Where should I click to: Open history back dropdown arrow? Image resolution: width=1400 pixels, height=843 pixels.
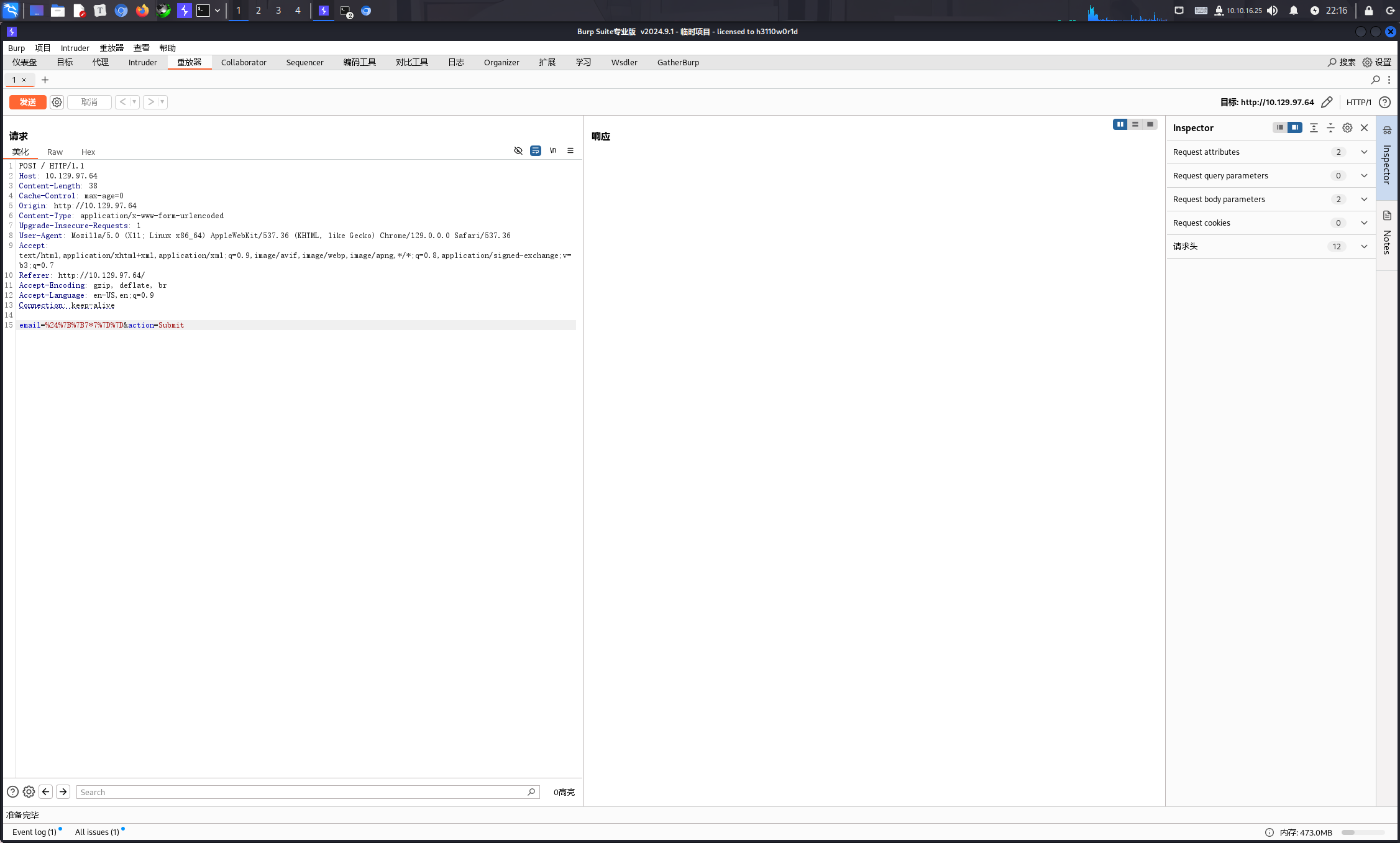[x=134, y=102]
